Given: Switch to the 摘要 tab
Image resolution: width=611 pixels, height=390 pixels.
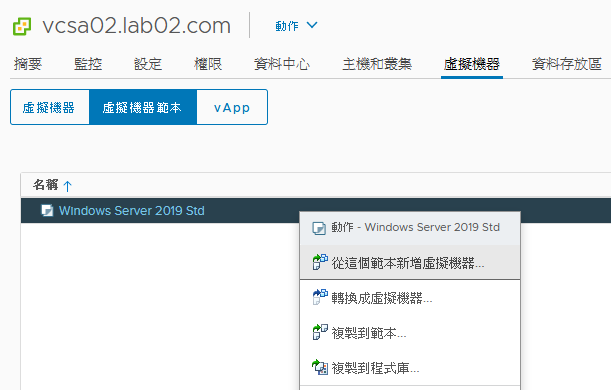Looking at the screenshot, I should coord(28,64).
